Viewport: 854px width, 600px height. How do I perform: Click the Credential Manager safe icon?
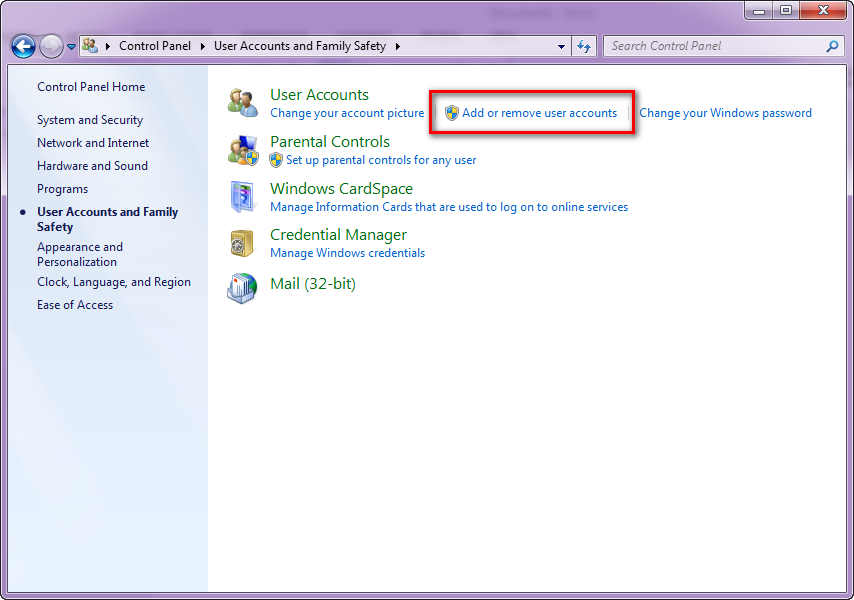click(242, 243)
